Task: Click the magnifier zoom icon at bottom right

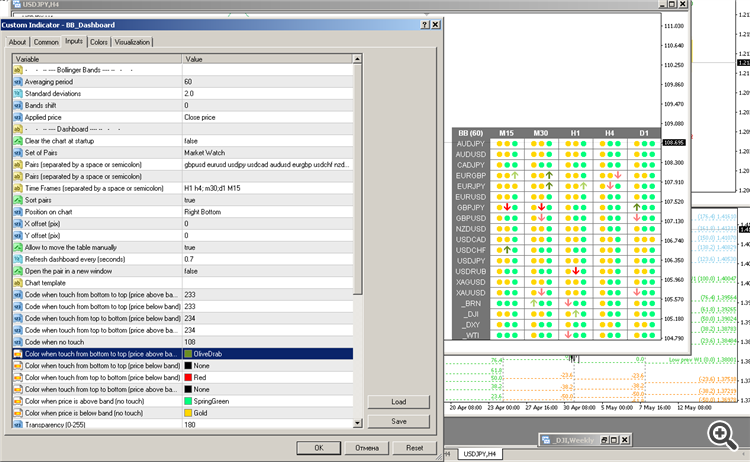Action: (722, 435)
